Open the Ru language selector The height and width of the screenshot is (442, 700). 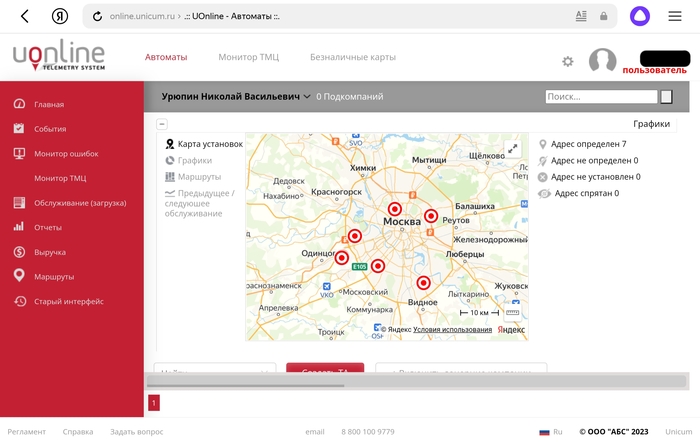[x=552, y=432]
